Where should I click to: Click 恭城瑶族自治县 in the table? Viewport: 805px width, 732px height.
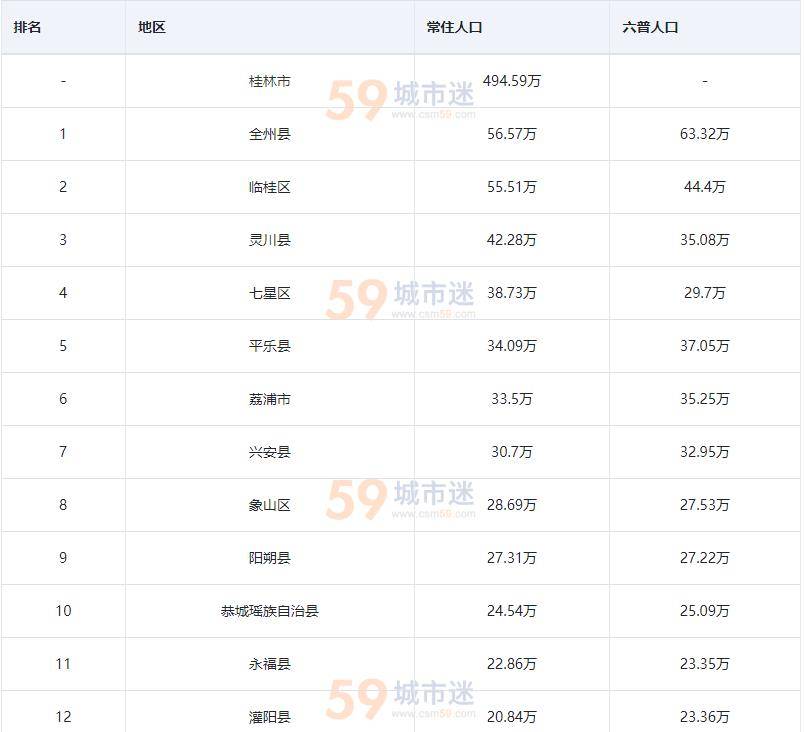(x=270, y=611)
